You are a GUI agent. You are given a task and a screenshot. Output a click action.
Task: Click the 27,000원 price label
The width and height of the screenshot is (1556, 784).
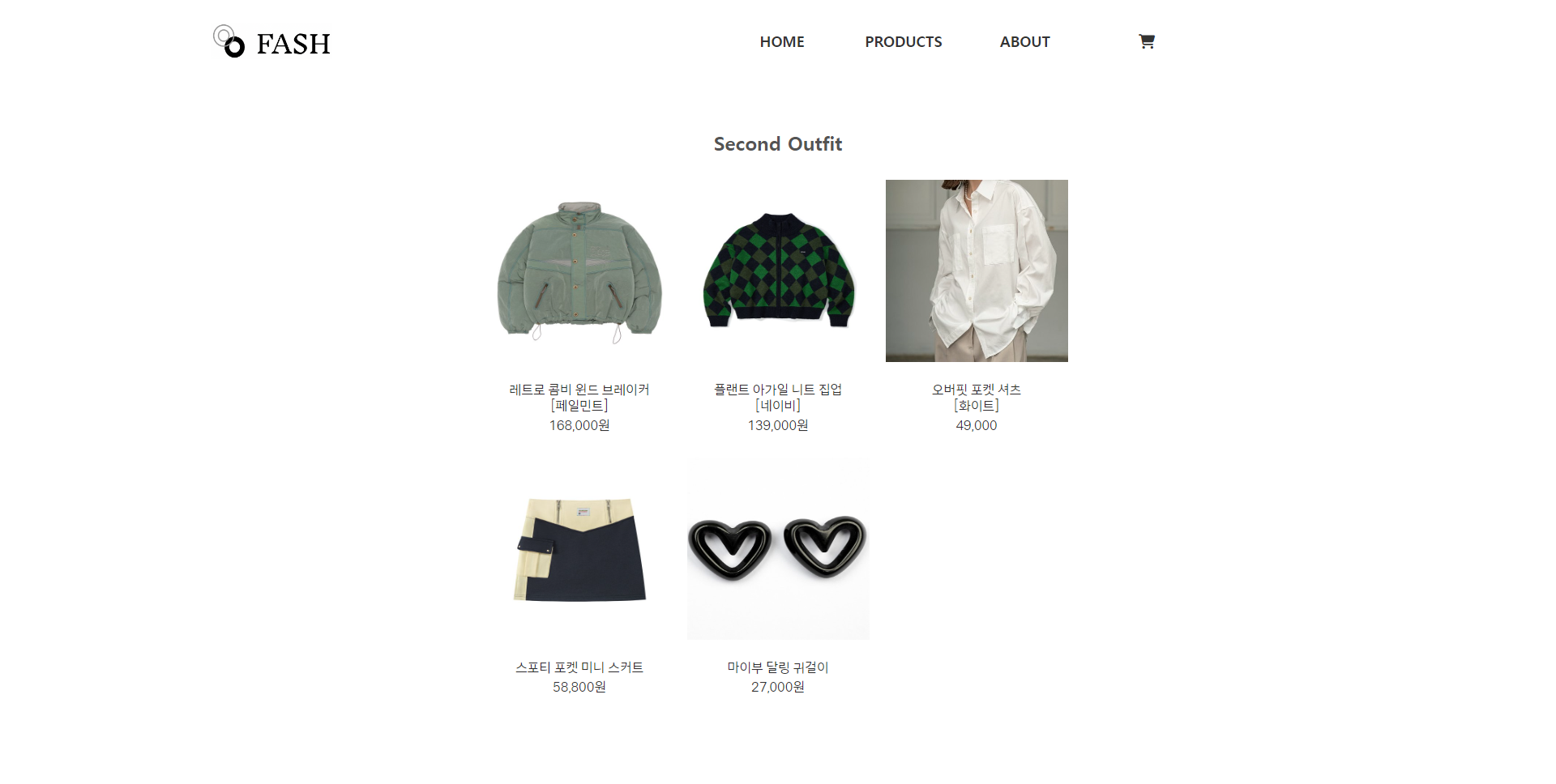point(778,687)
